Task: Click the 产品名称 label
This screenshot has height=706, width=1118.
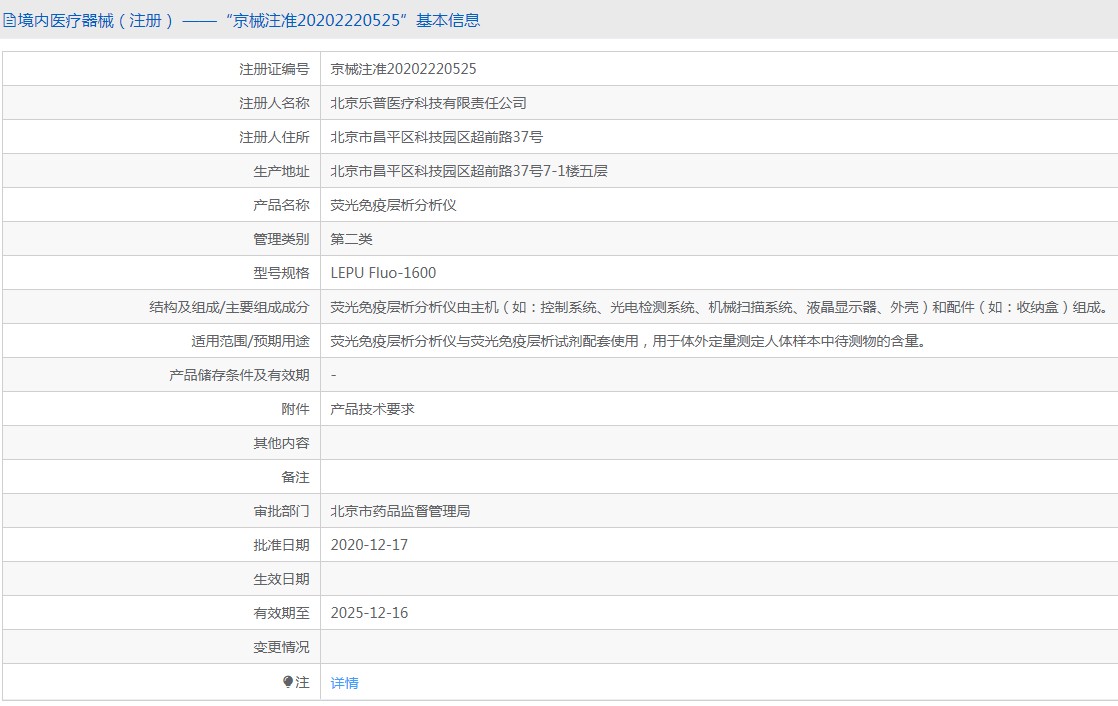Action: tap(282, 205)
